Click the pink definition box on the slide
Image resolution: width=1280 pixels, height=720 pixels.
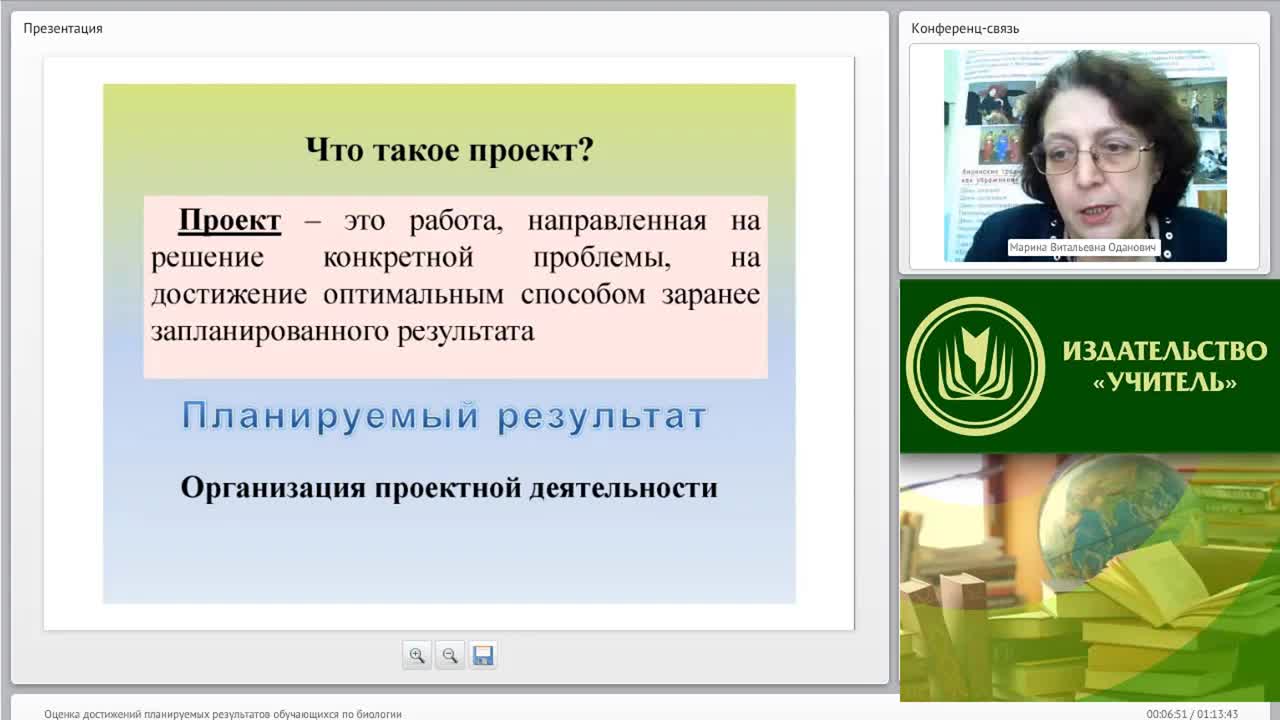(x=455, y=287)
